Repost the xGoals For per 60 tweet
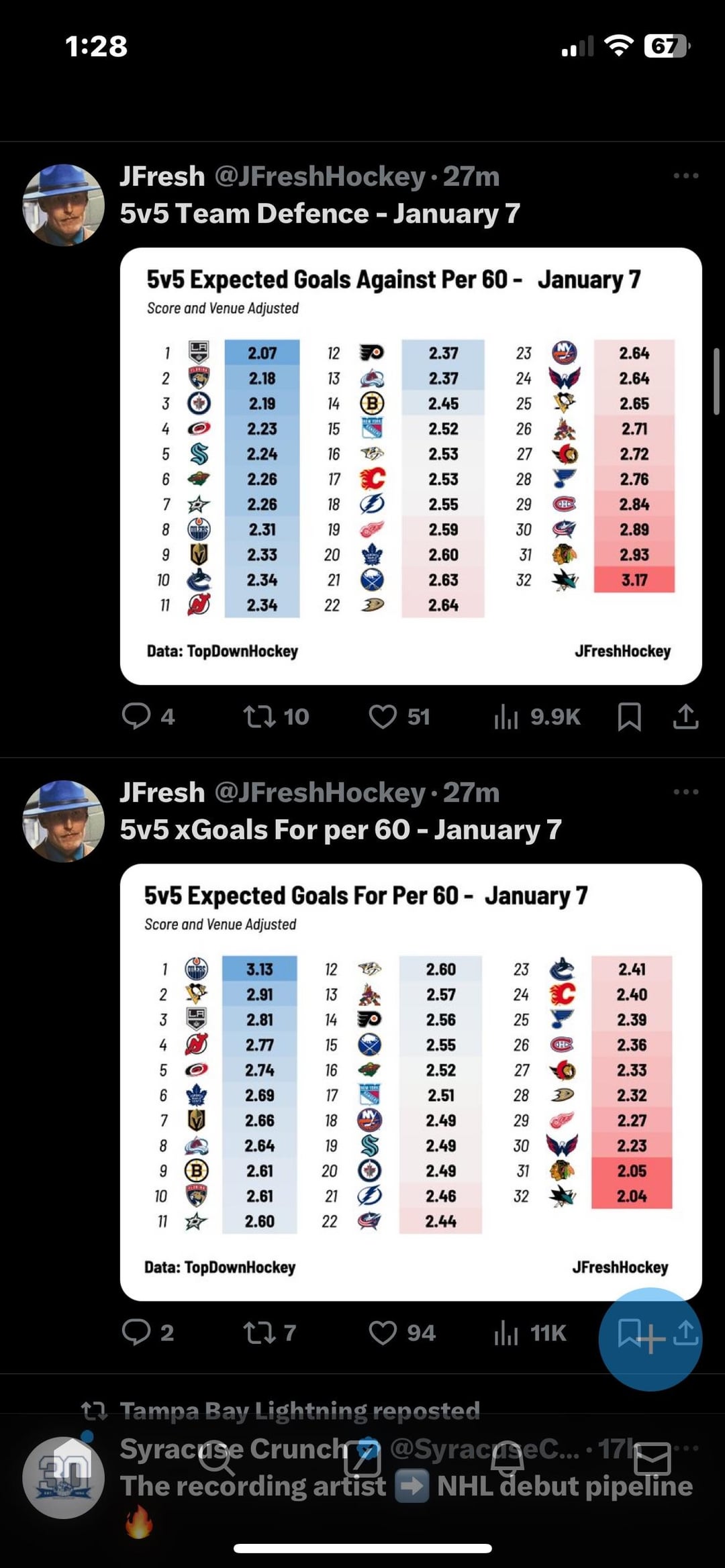Screen dimensions: 725x1568 click(x=259, y=1332)
